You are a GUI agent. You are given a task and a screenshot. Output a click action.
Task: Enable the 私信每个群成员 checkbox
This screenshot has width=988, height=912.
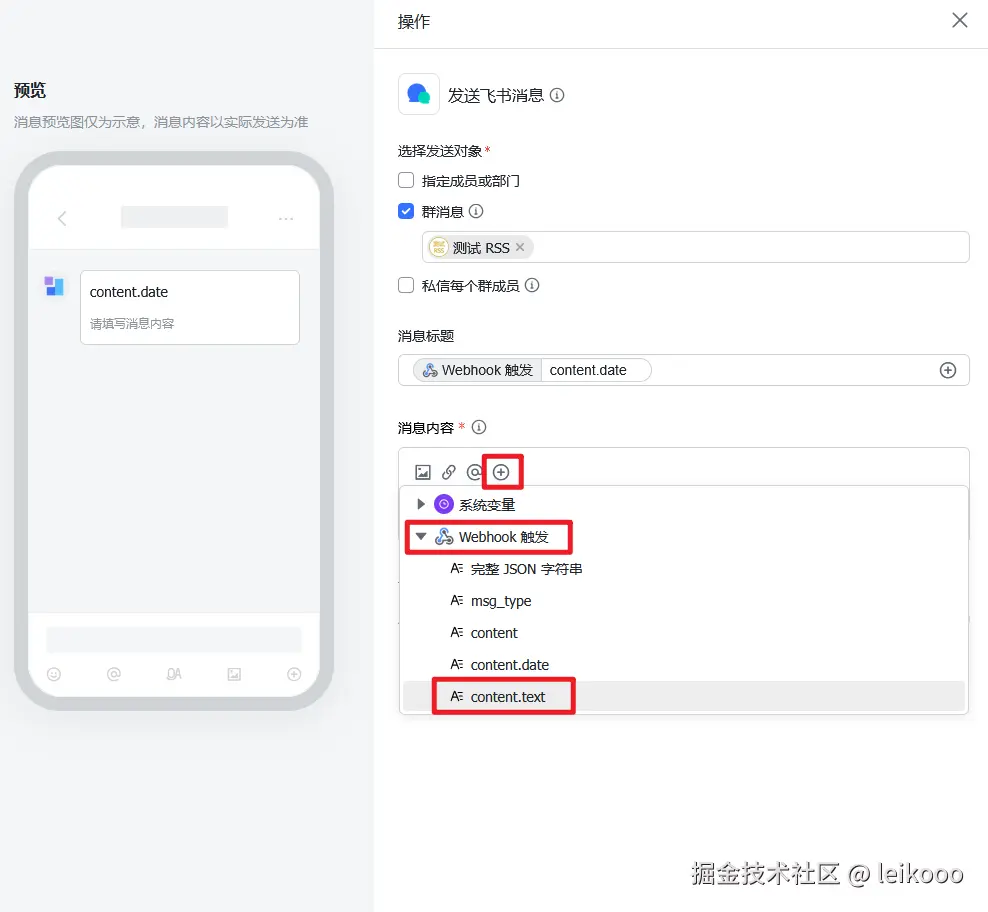coord(406,286)
